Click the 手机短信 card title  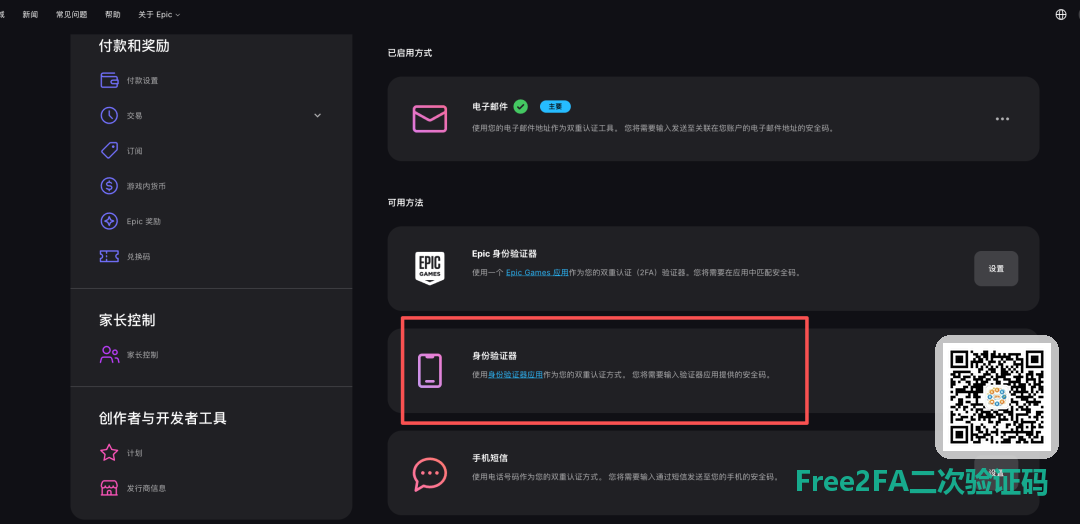pyautogui.click(x=490, y=458)
